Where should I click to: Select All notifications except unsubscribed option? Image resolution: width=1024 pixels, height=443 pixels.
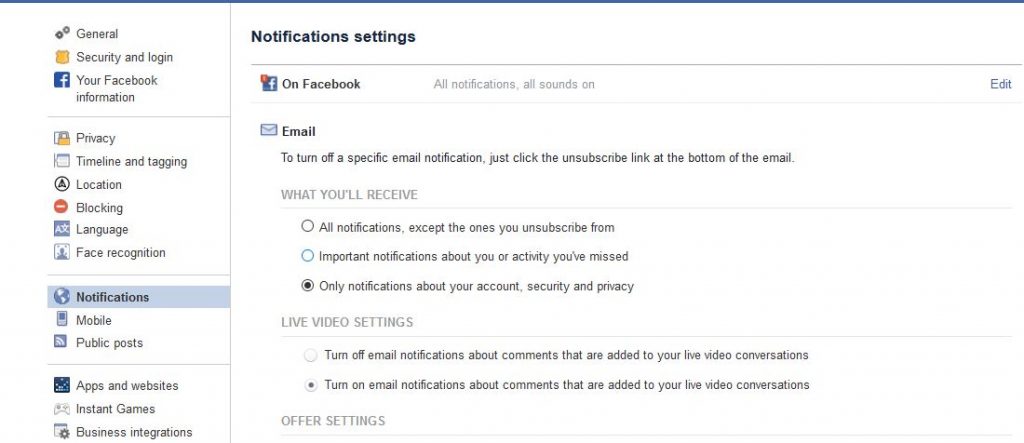coord(308,227)
